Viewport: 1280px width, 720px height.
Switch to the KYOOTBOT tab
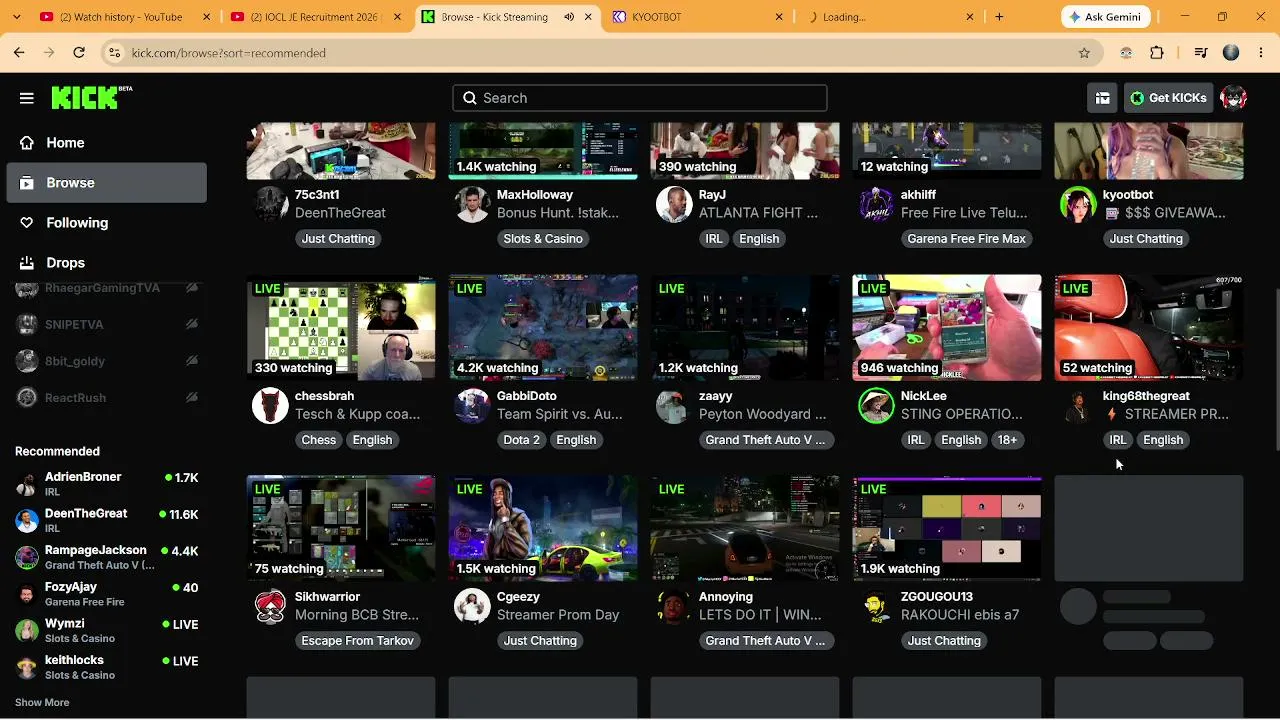click(x=698, y=17)
